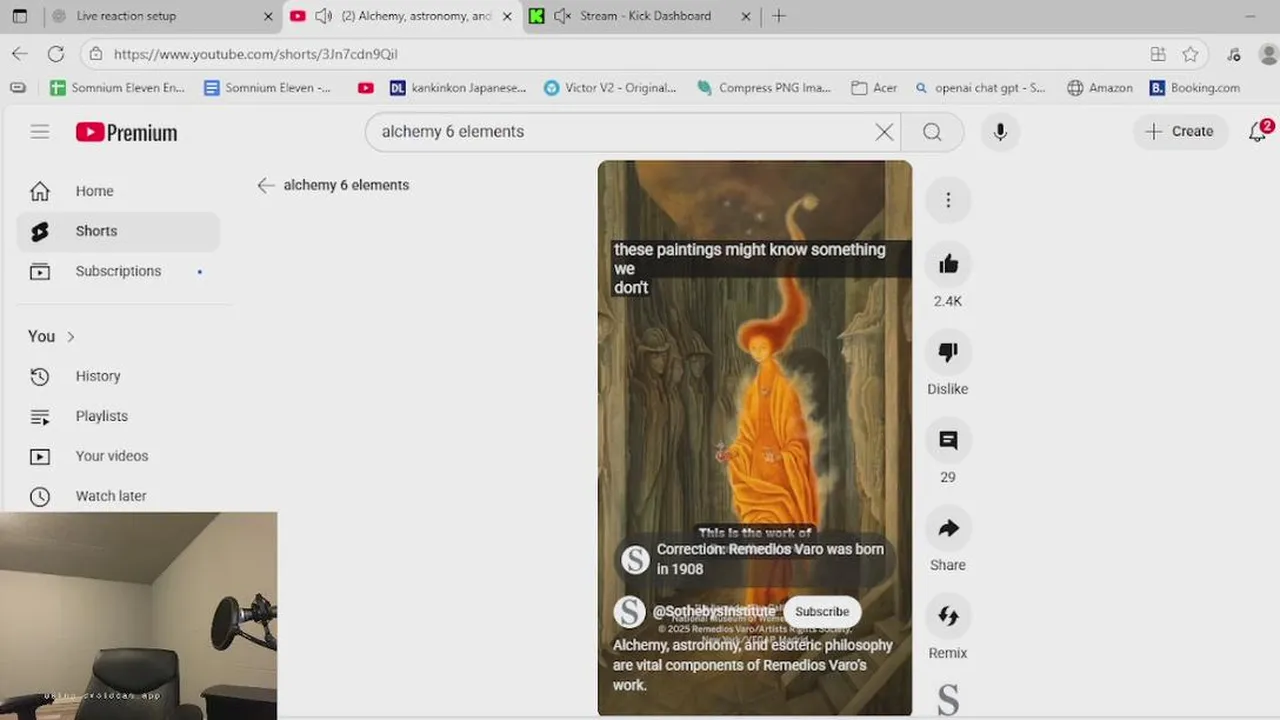Open the YouTube icon bookmark

[366, 88]
